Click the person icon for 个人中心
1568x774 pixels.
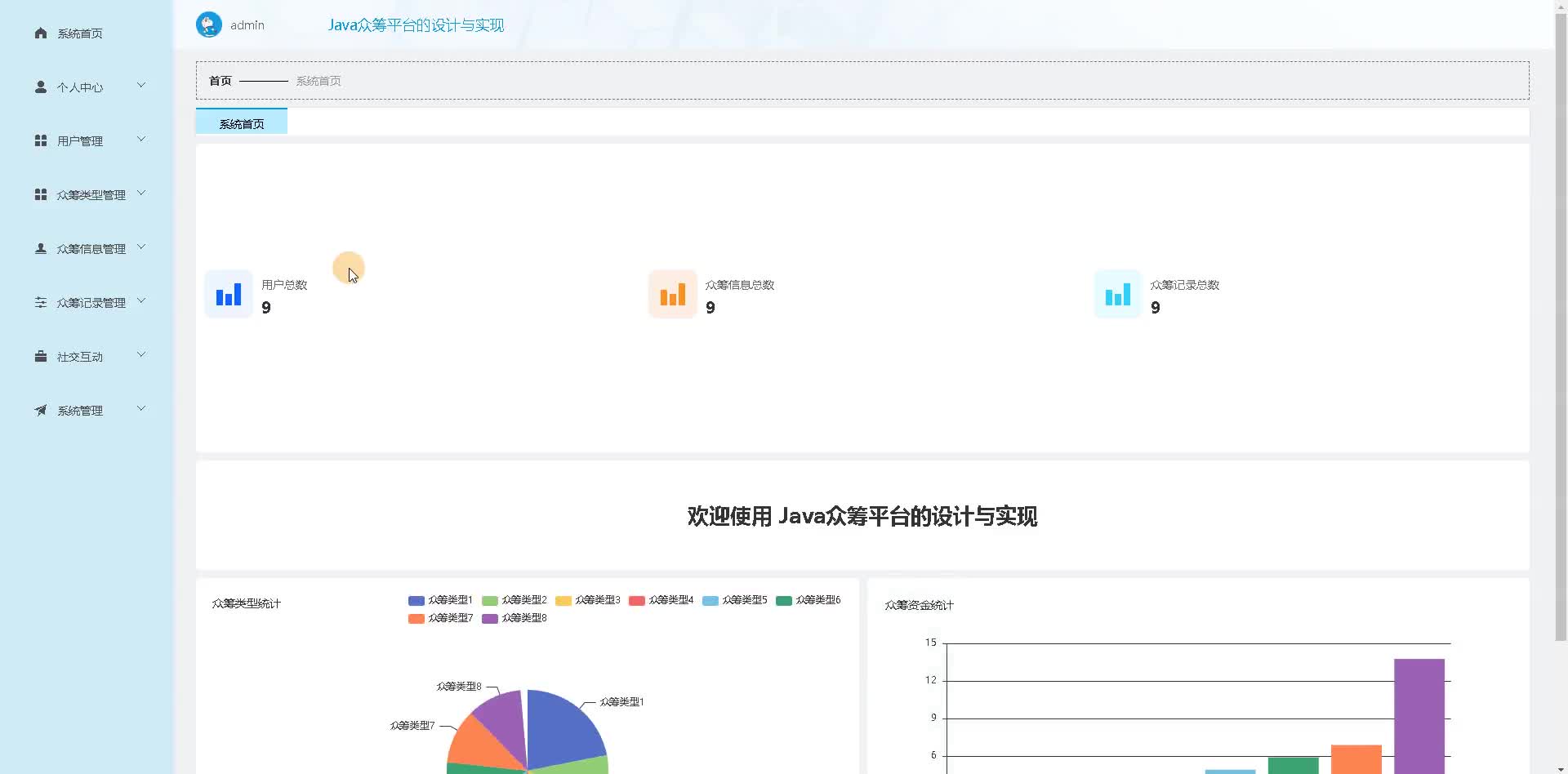(x=41, y=87)
